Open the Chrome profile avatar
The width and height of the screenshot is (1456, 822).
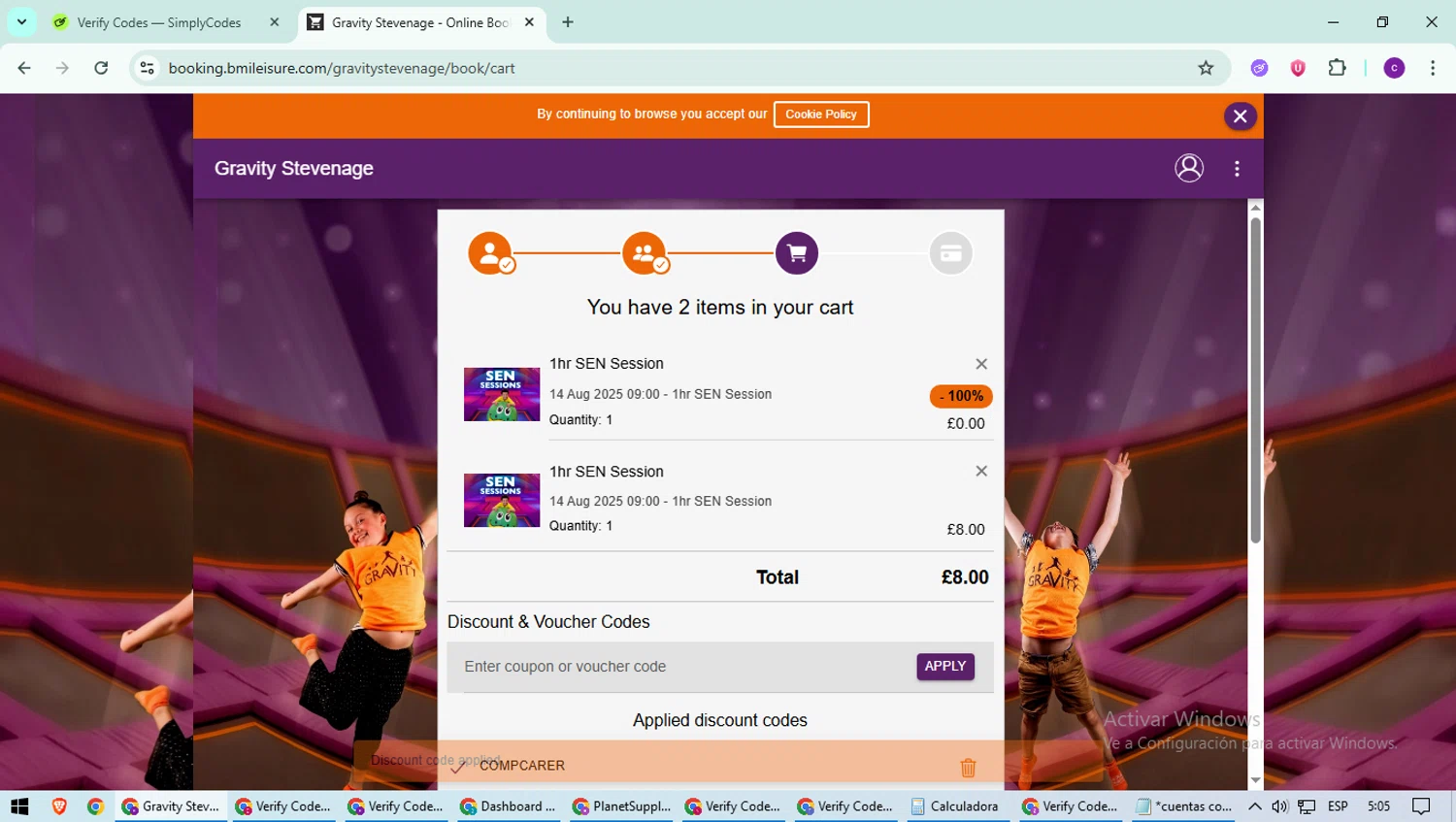click(1394, 68)
